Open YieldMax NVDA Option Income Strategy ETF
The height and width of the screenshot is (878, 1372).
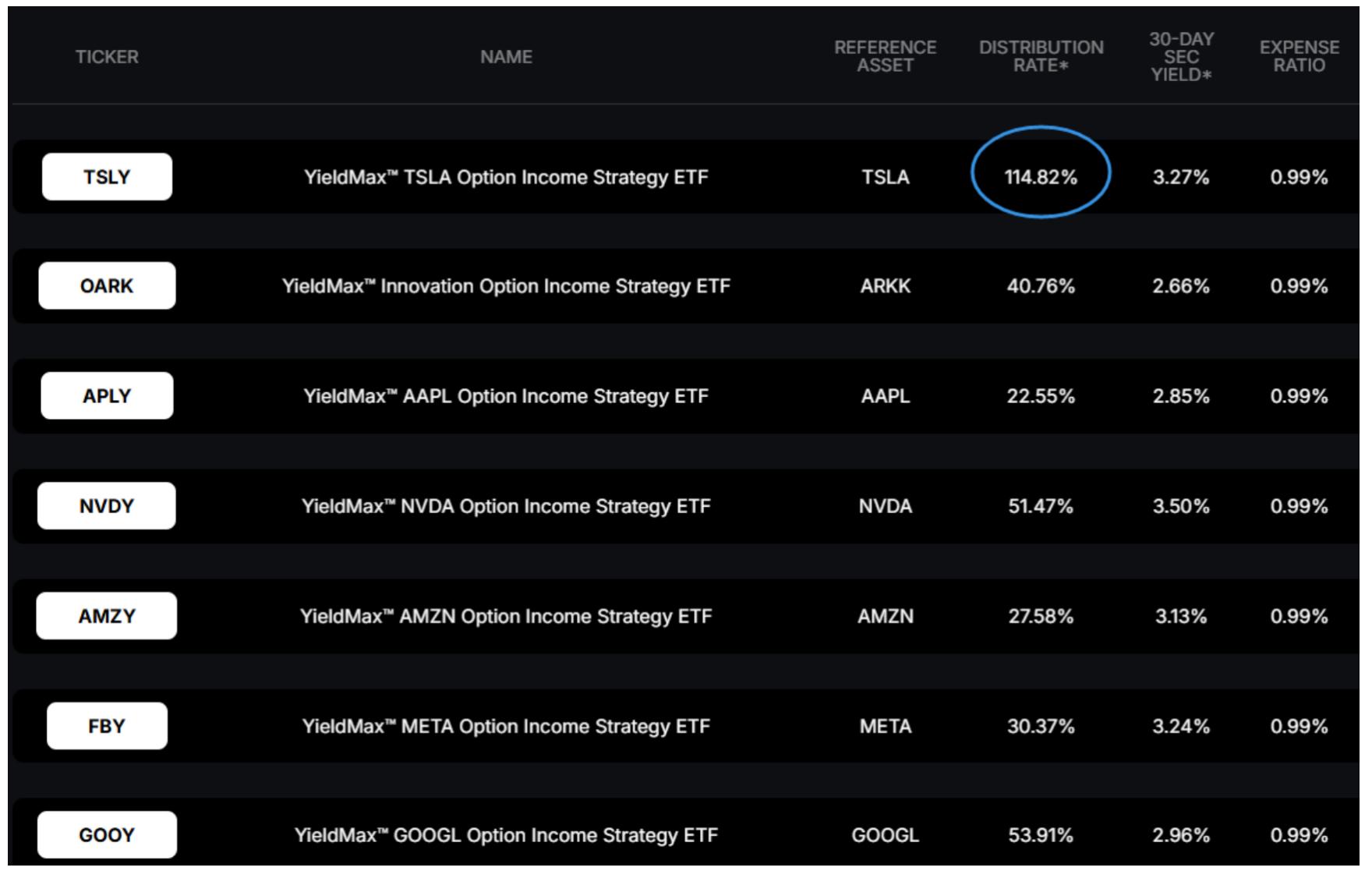[x=506, y=506]
